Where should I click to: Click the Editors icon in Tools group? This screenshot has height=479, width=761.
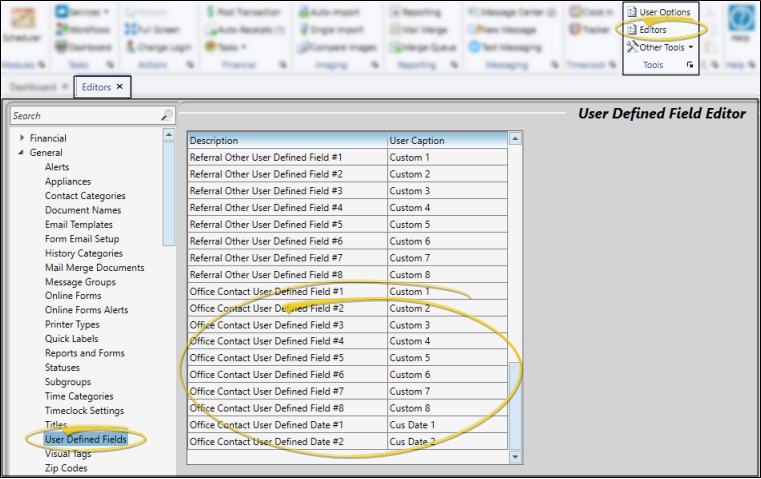pos(632,30)
